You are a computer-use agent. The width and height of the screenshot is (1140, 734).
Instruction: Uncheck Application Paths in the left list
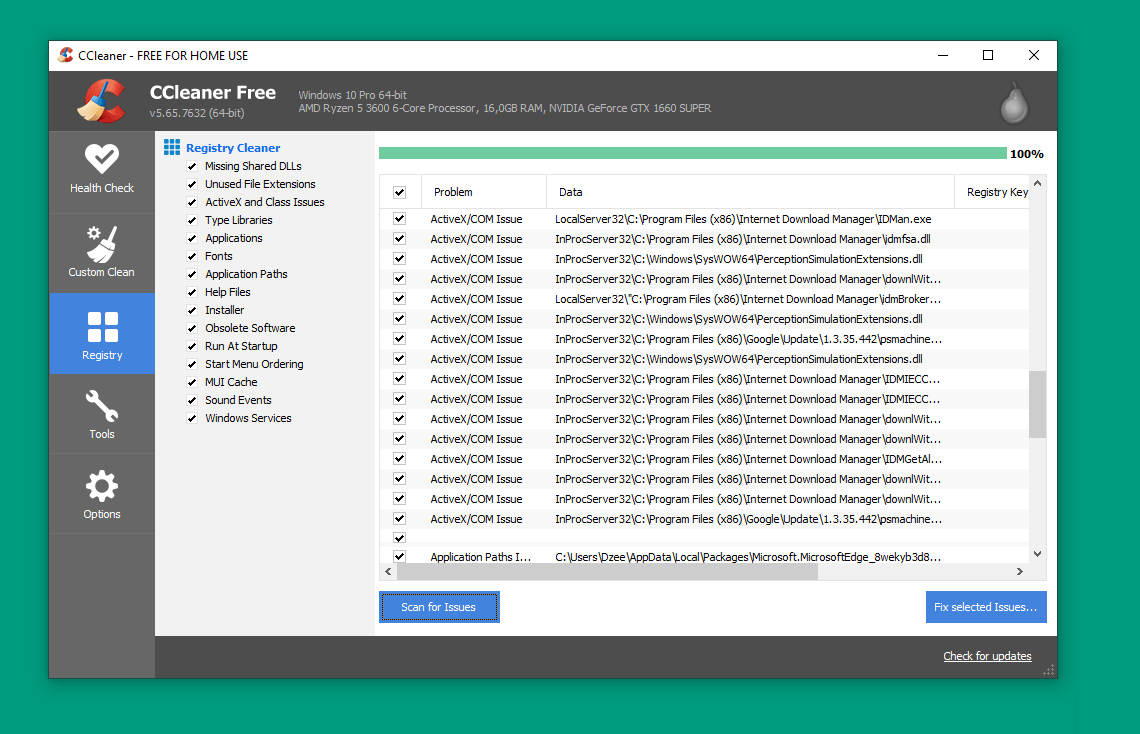192,275
